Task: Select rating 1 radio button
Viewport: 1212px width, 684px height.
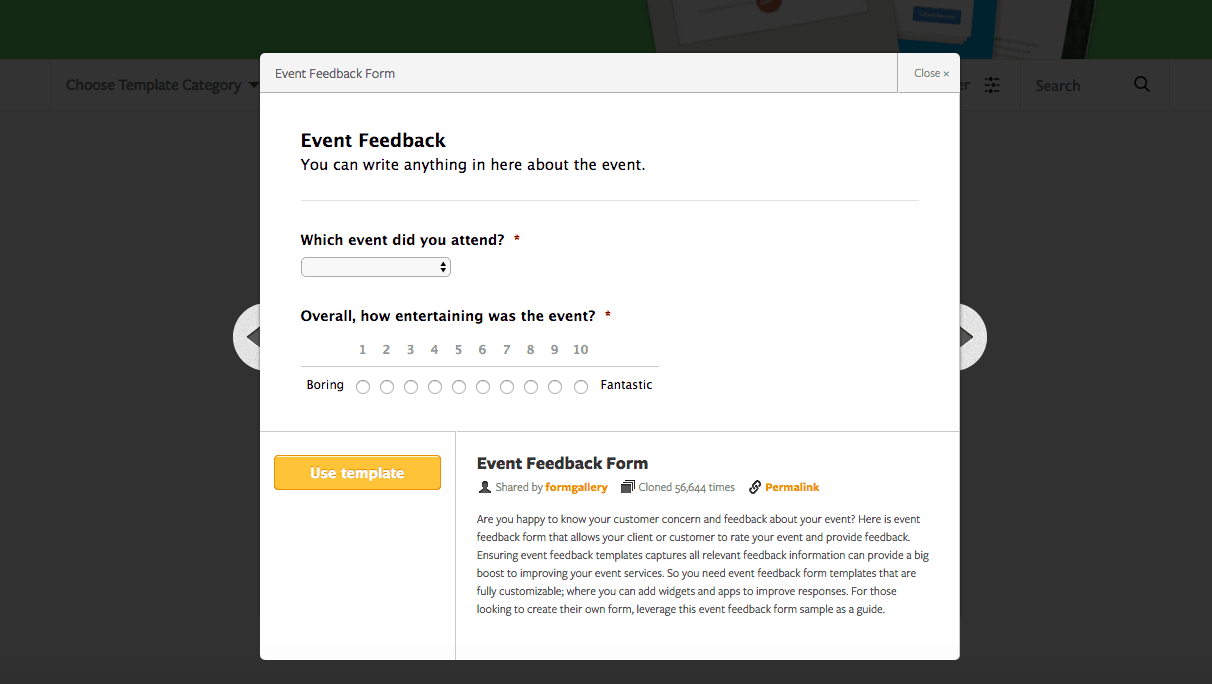Action: click(x=363, y=387)
